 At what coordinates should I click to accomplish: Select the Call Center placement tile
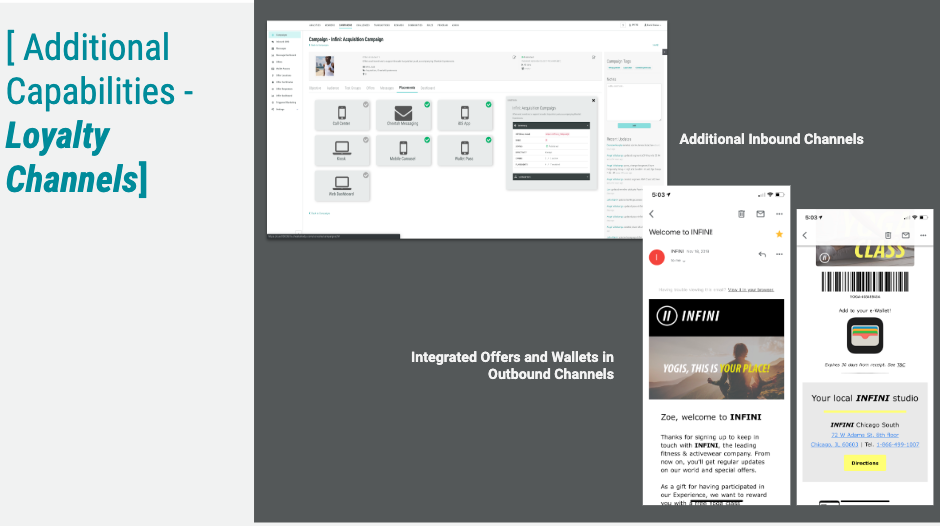[341, 116]
